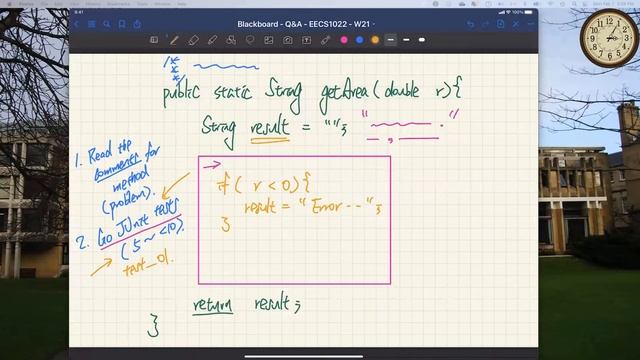Bookmark this page with the bookmark icon
Screen dimensions: 640x360
(x=122, y=24)
